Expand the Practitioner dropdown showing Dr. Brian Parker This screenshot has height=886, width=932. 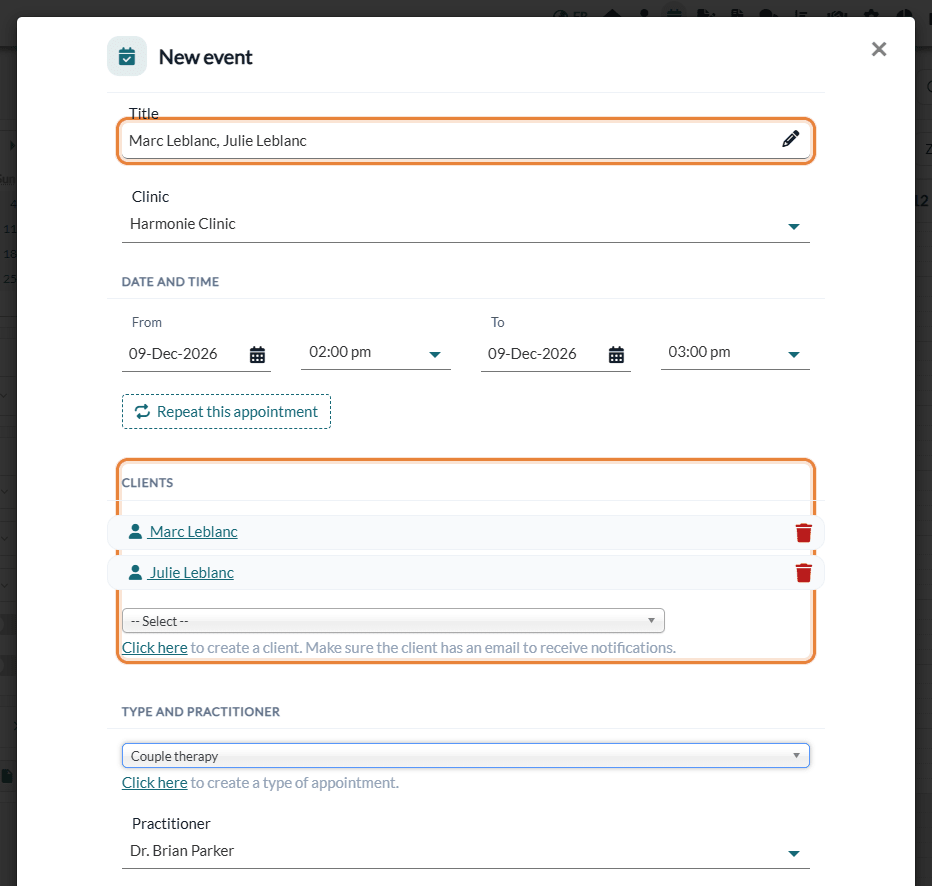[465, 852]
